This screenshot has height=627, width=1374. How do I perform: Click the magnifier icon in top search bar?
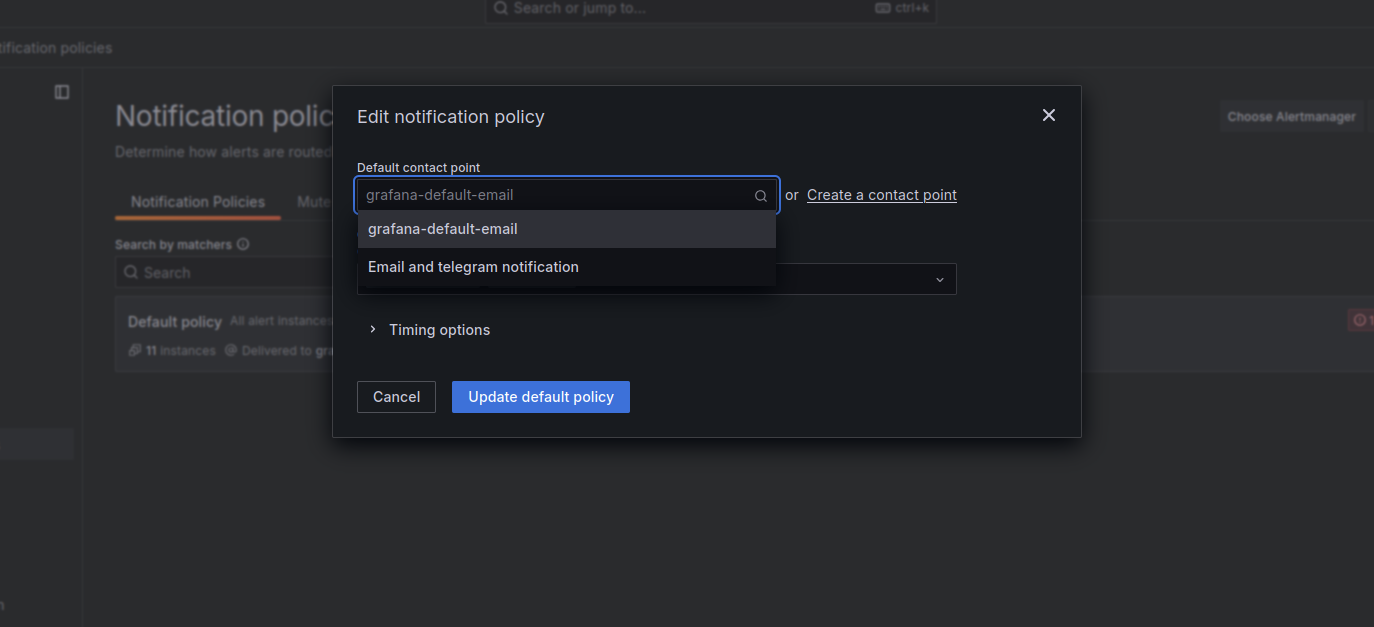click(501, 8)
